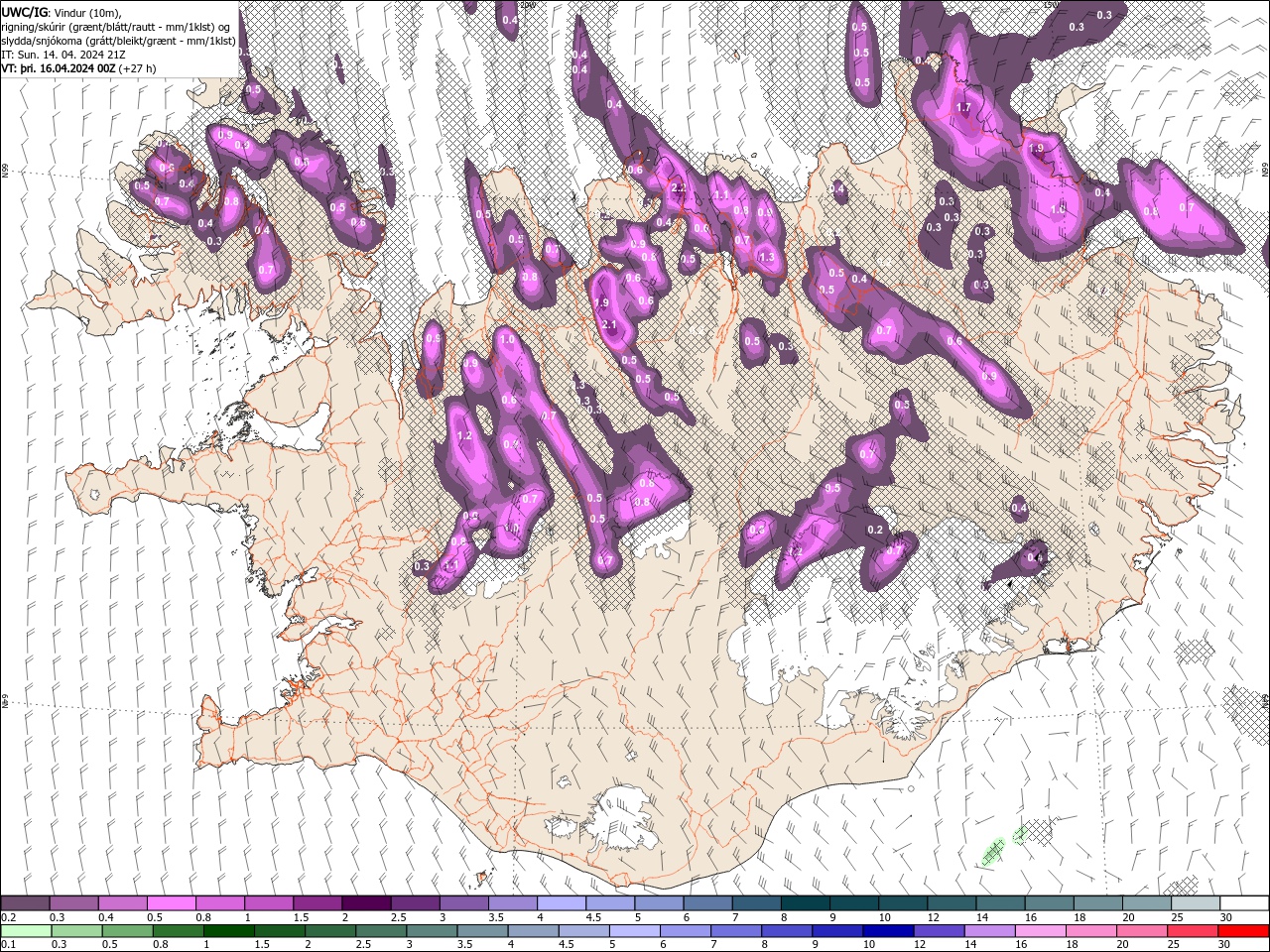Select the 'IT: Sun. 14. 04. 2024 21Z' line
1270x952 pixels.
[63, 55]
